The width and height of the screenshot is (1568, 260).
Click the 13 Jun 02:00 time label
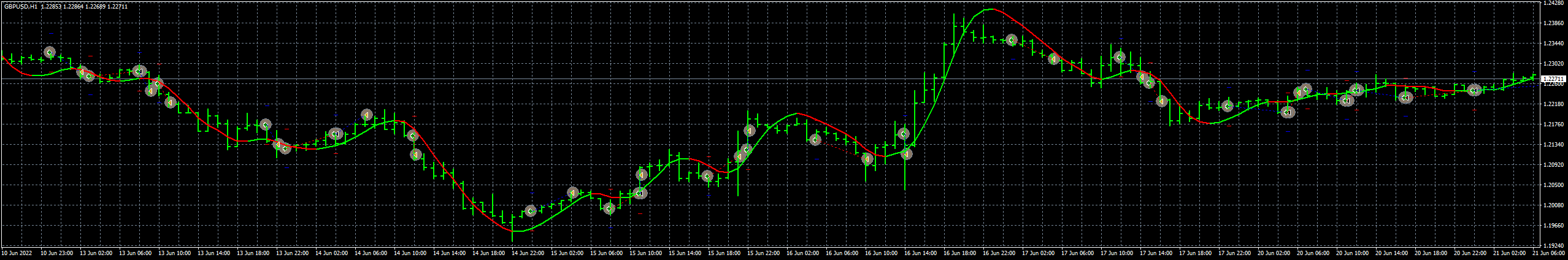coord(96,253)
